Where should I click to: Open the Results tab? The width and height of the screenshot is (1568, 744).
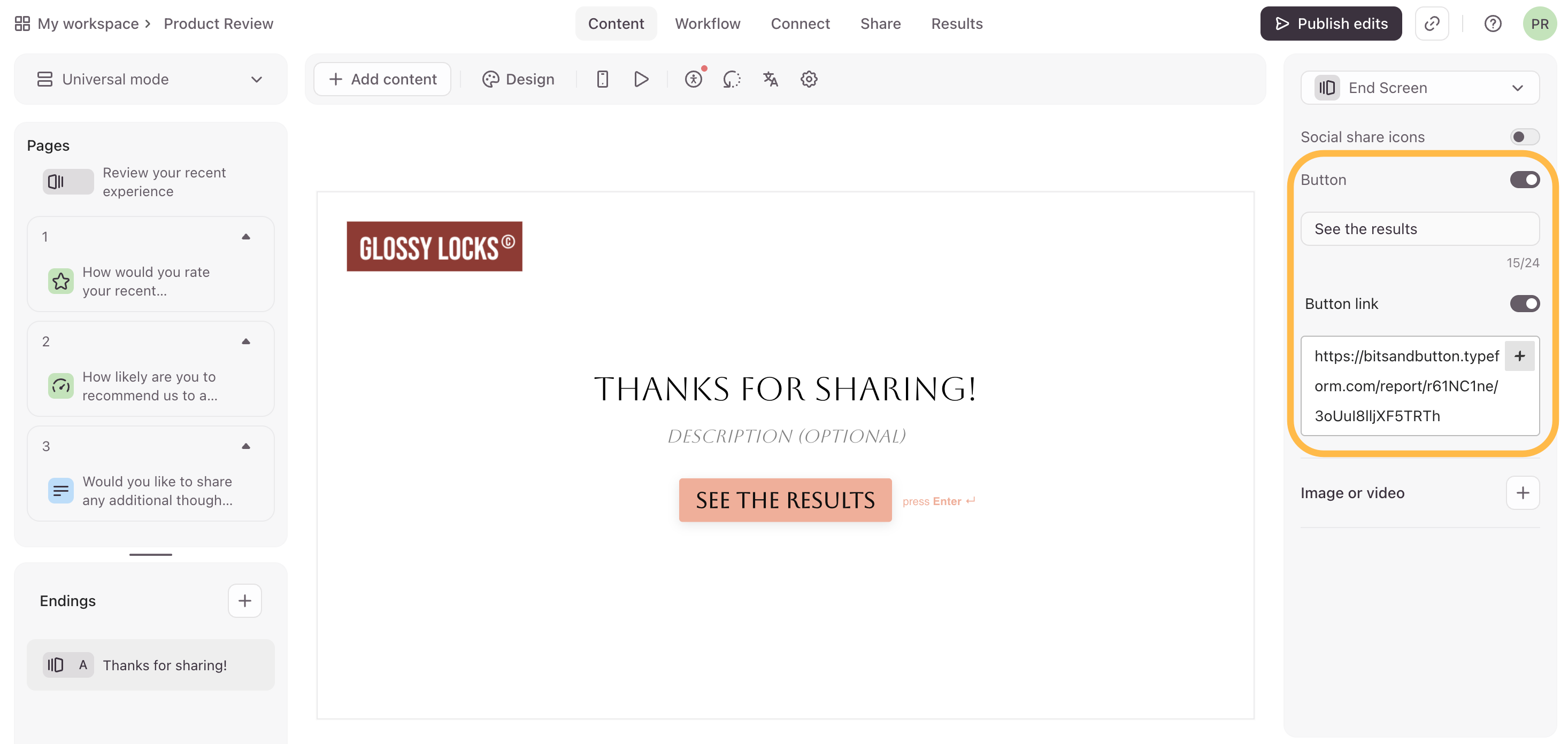(956, 24)
